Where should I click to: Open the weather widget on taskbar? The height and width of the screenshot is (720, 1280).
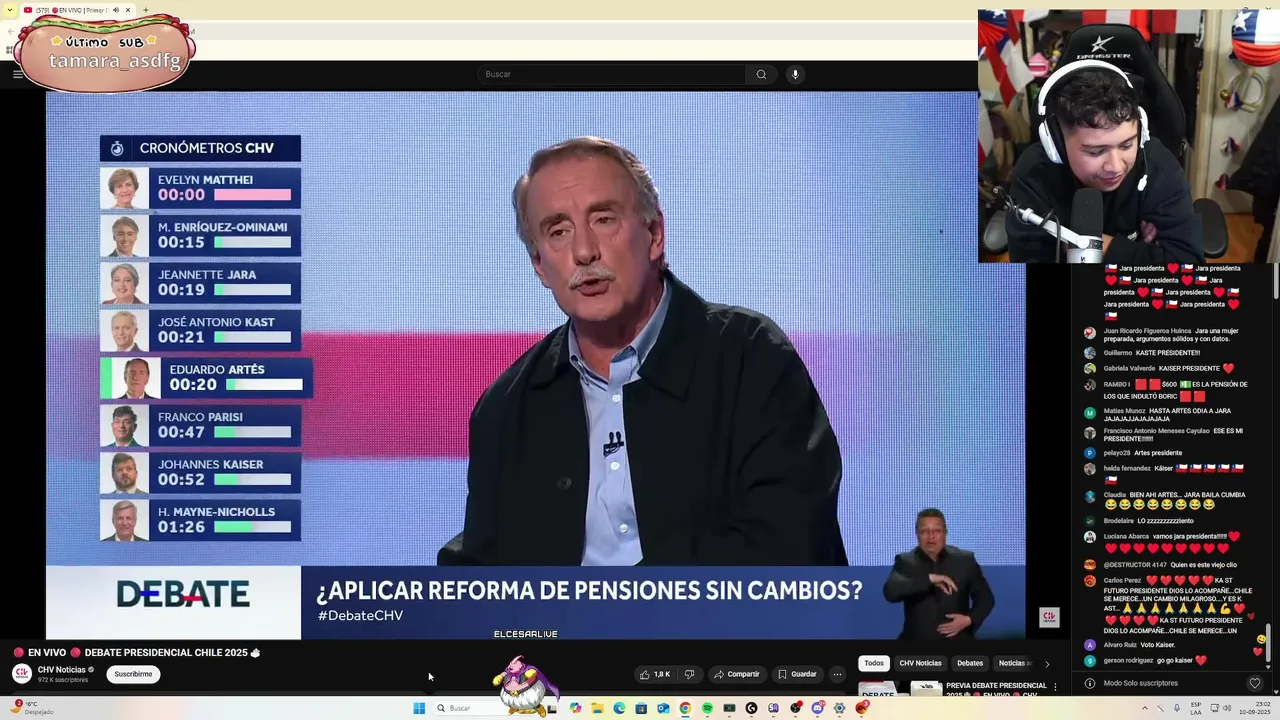point(33,708)
